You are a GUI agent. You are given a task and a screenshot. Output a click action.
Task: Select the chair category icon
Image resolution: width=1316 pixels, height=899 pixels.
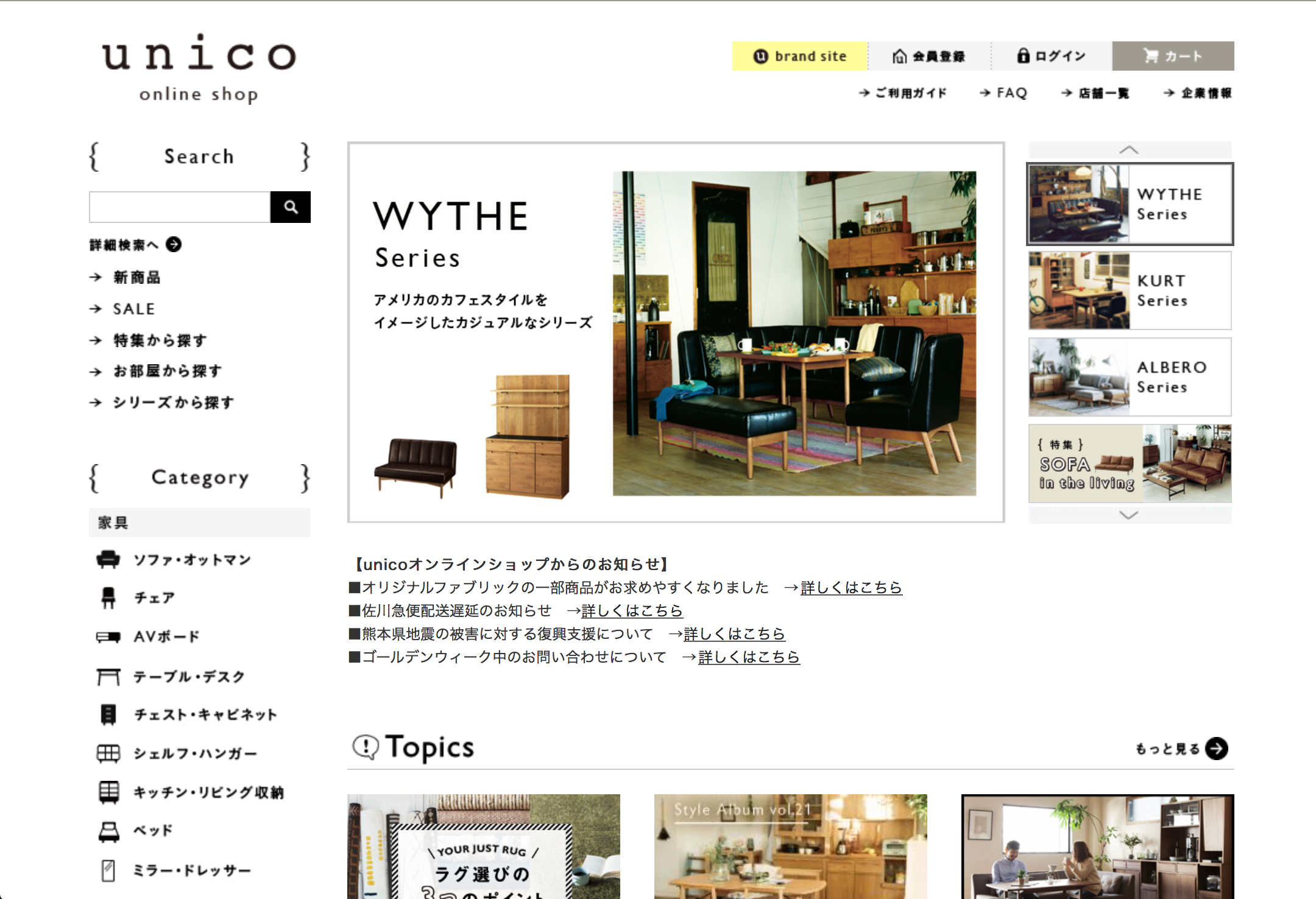pos(108,598)
